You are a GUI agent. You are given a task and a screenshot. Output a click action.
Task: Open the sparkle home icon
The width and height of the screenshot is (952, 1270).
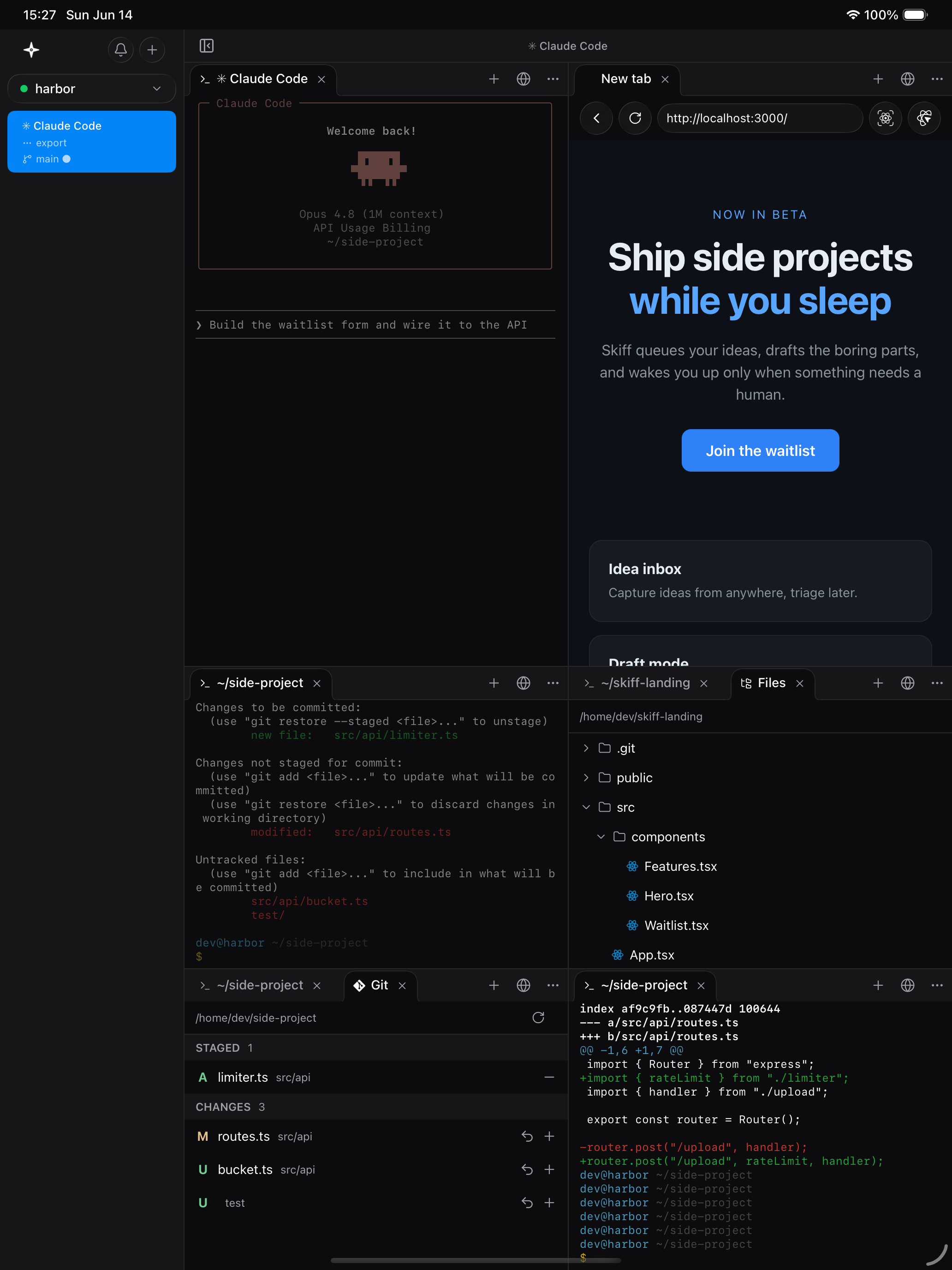click(31, 50)
